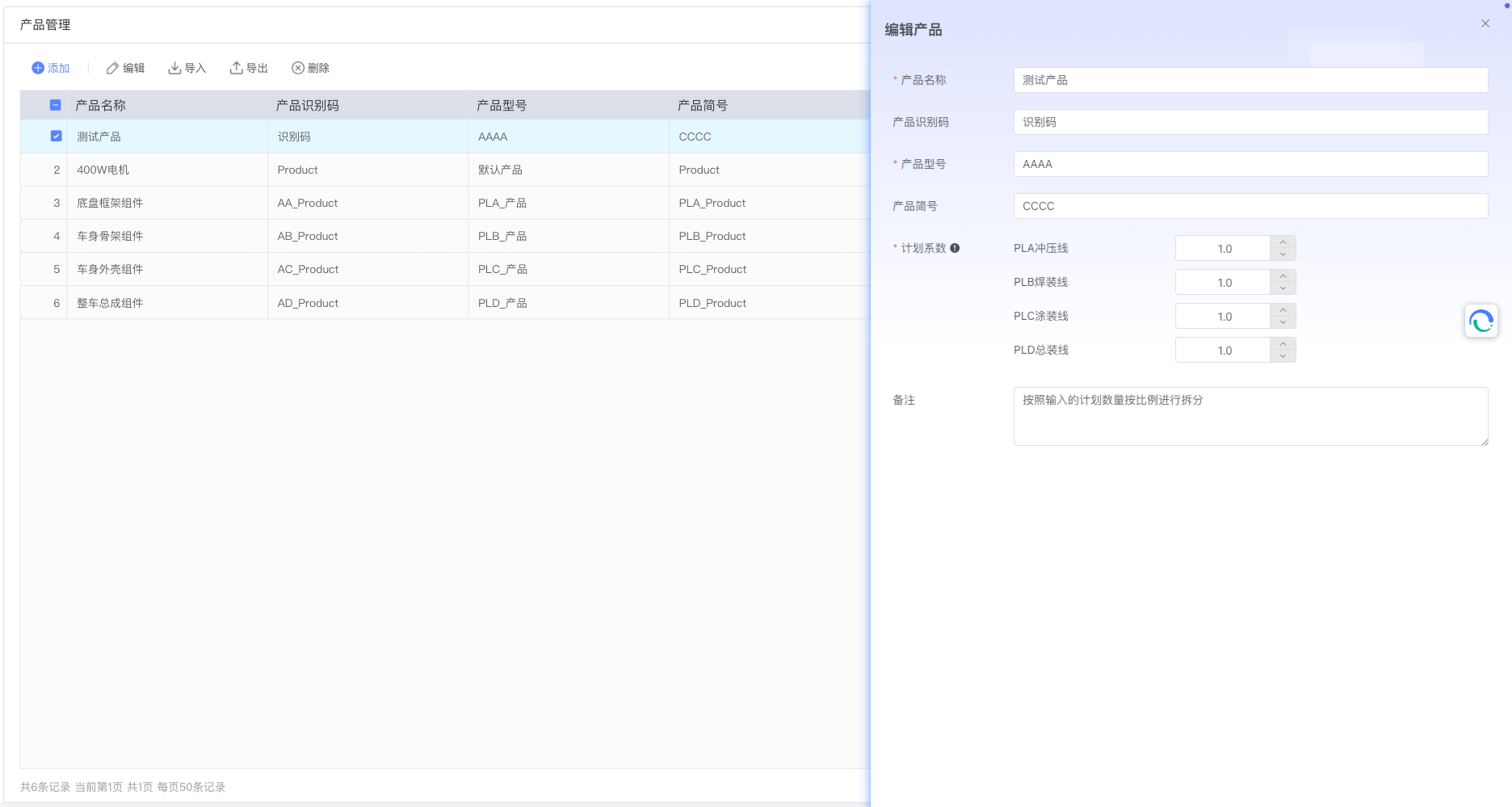Toggle the select-all checkbox in table header
Screen dimensions: 1512x807
(56, 105)
